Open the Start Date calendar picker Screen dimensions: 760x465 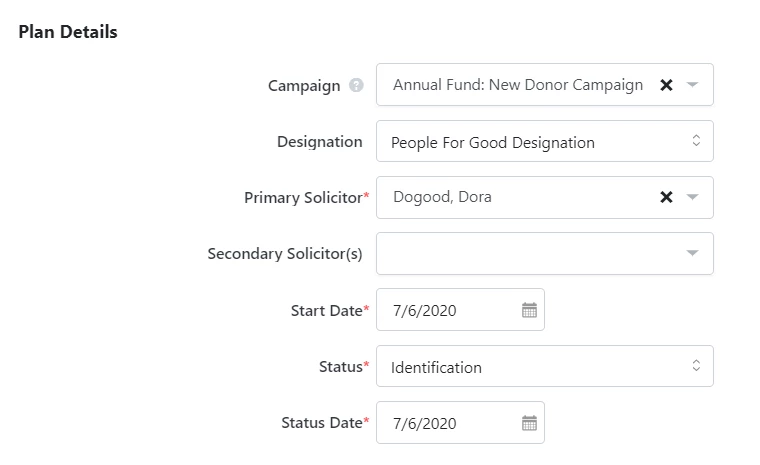click(x=529, y=310)
